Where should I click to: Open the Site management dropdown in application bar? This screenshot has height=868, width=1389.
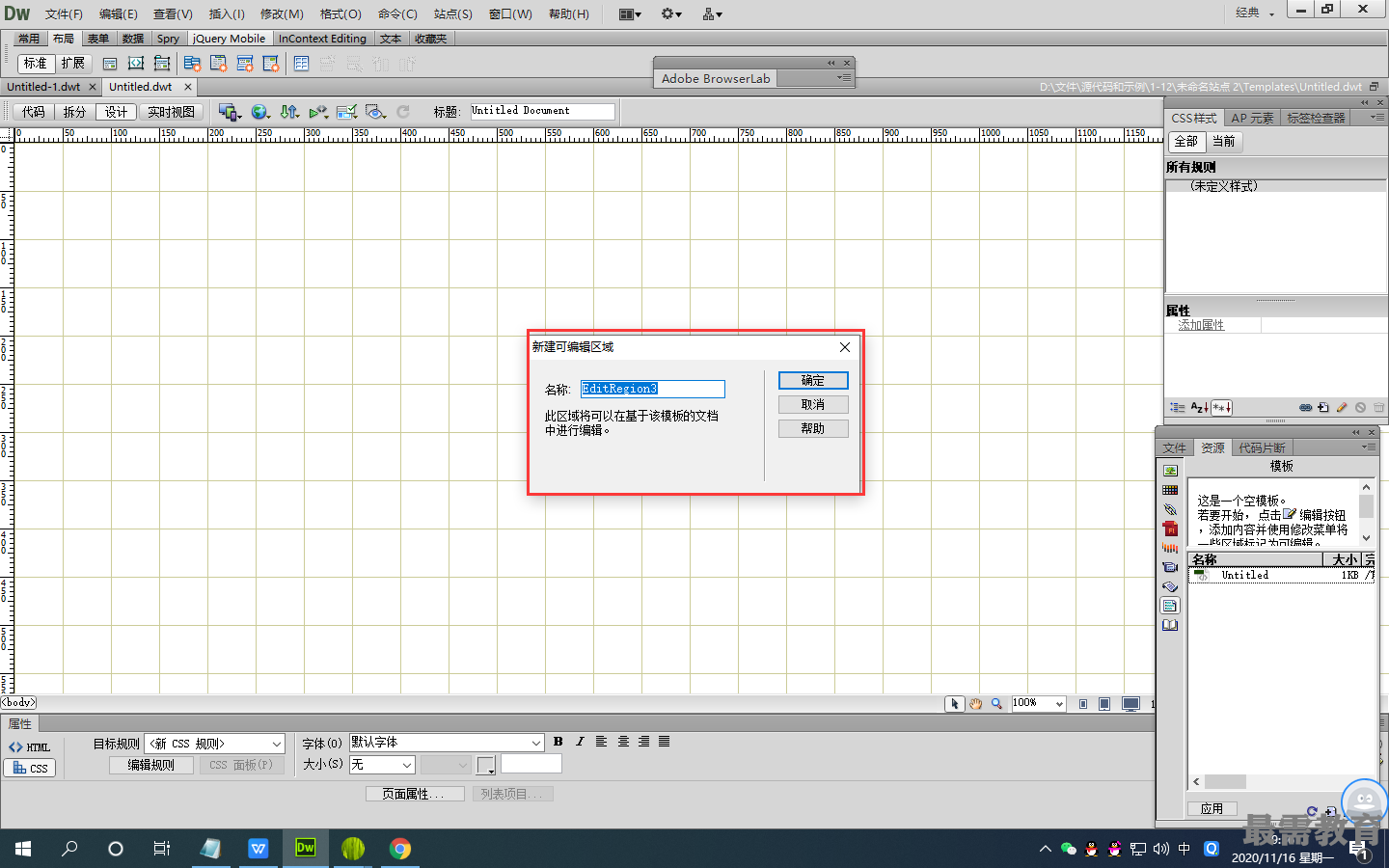(x=713, y=14)
